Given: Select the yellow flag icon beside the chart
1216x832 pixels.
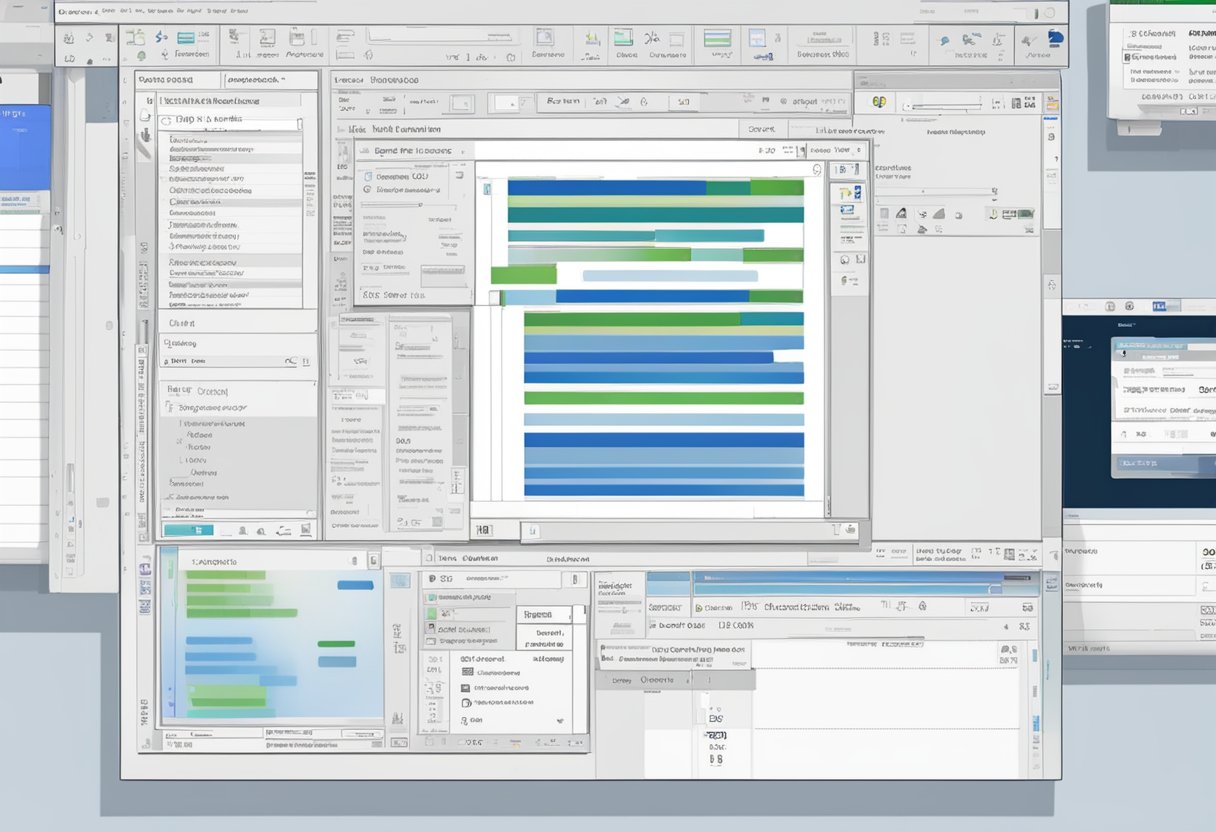Looking at the screenshot, I should [845, 193].
